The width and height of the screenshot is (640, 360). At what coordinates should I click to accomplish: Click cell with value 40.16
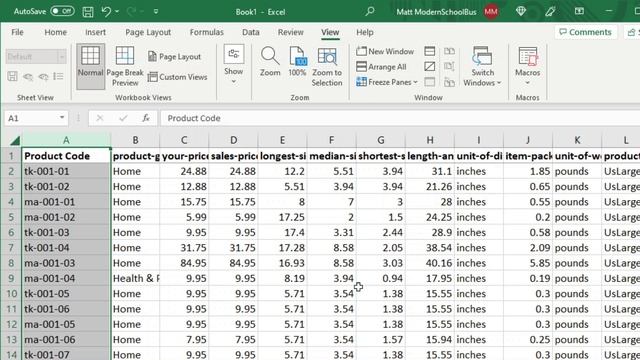430,263
